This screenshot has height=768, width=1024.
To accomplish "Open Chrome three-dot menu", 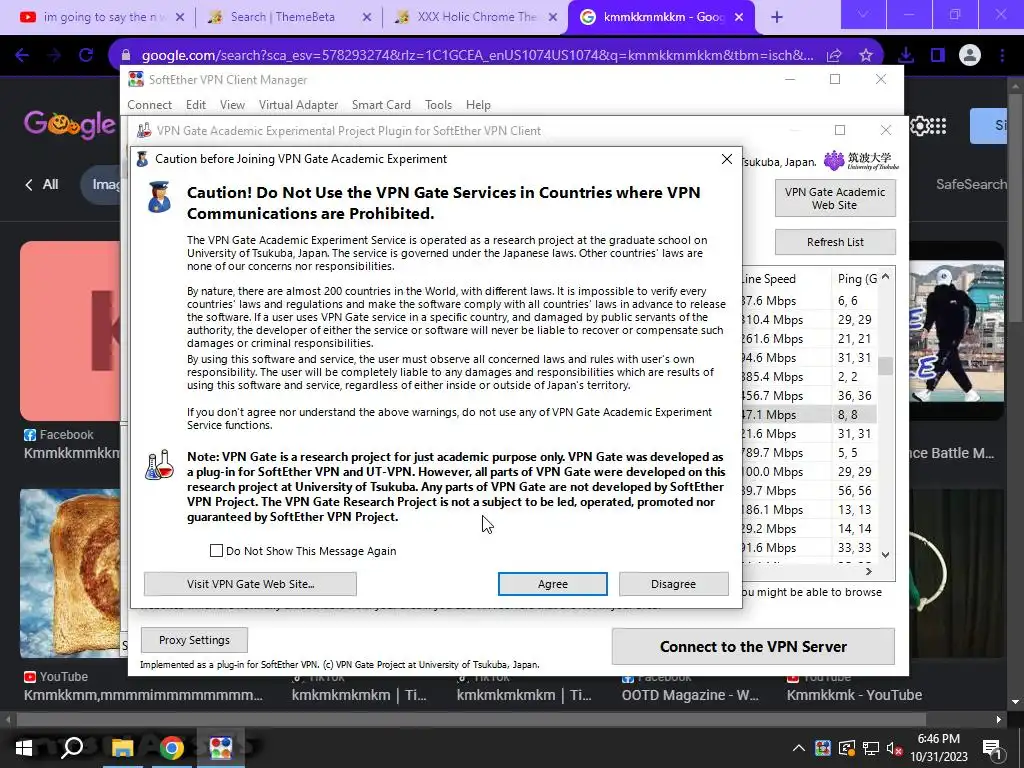I will coord(1002,56).
